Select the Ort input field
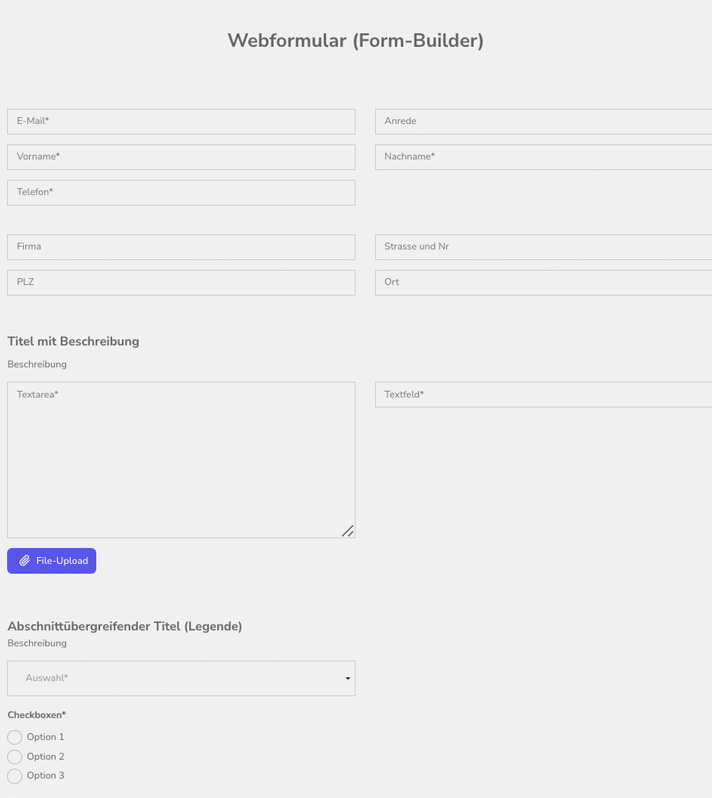Viewport: 712px width, 798px height. tap(543, 283)
